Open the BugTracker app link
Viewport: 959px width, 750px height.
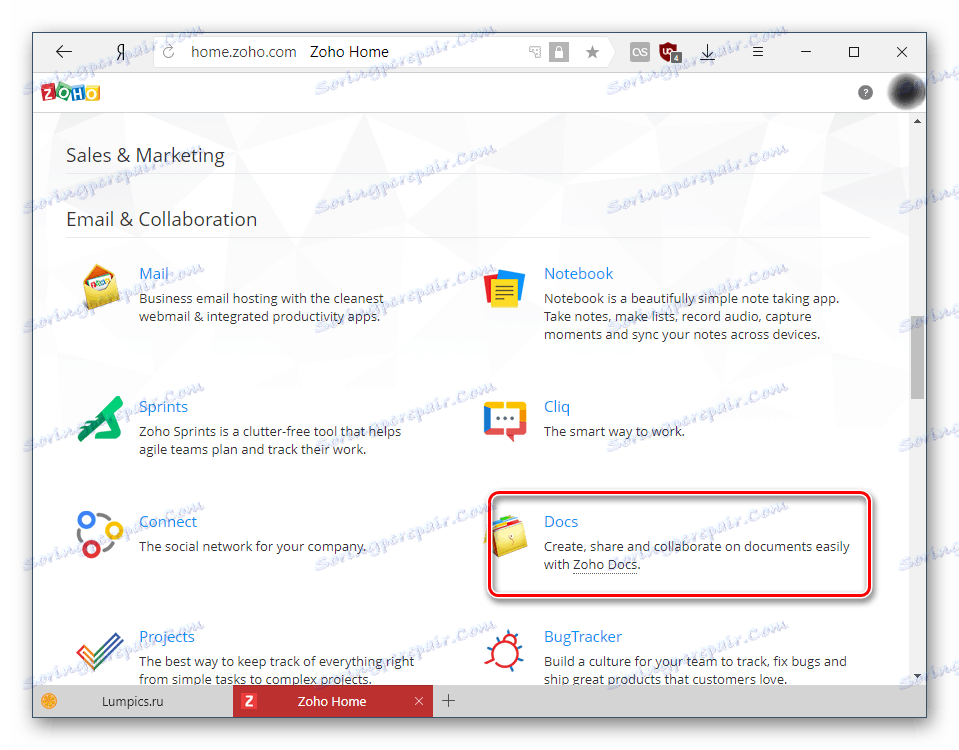[x=583, y=637]
